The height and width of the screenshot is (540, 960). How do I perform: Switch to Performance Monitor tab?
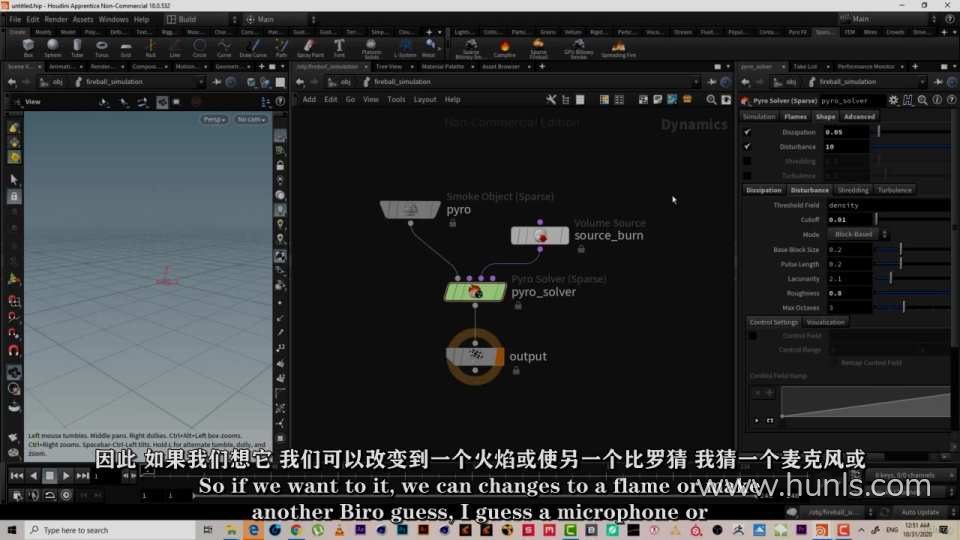click(x=866, y=67)
